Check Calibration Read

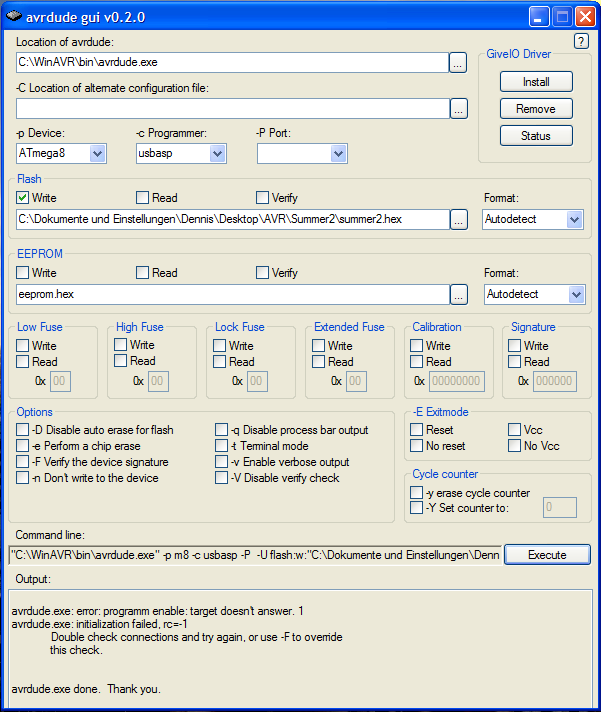416,361
